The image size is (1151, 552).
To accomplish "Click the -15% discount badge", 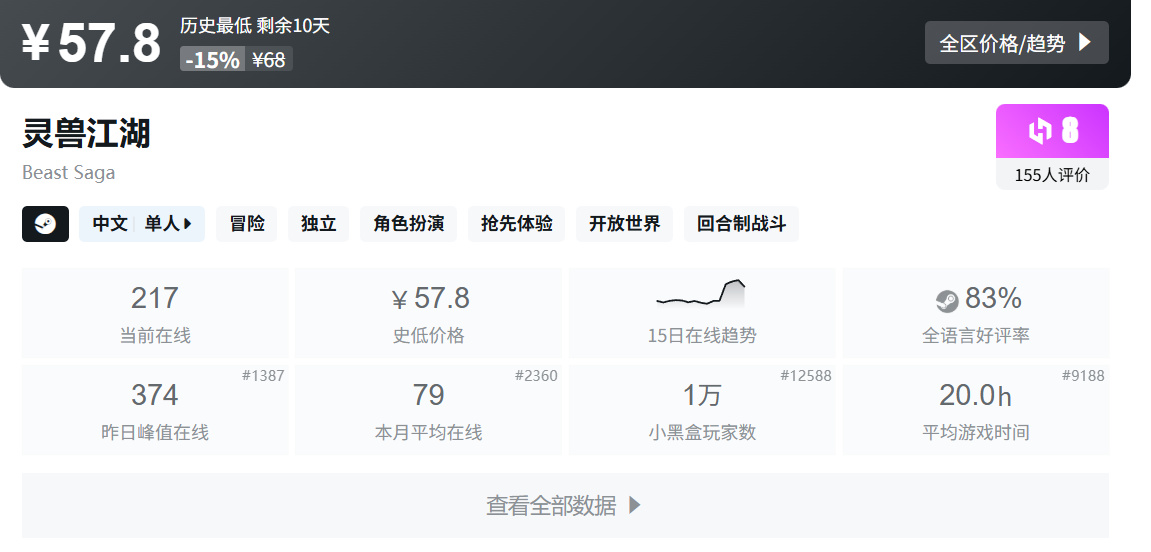I will tap(213, 59).
